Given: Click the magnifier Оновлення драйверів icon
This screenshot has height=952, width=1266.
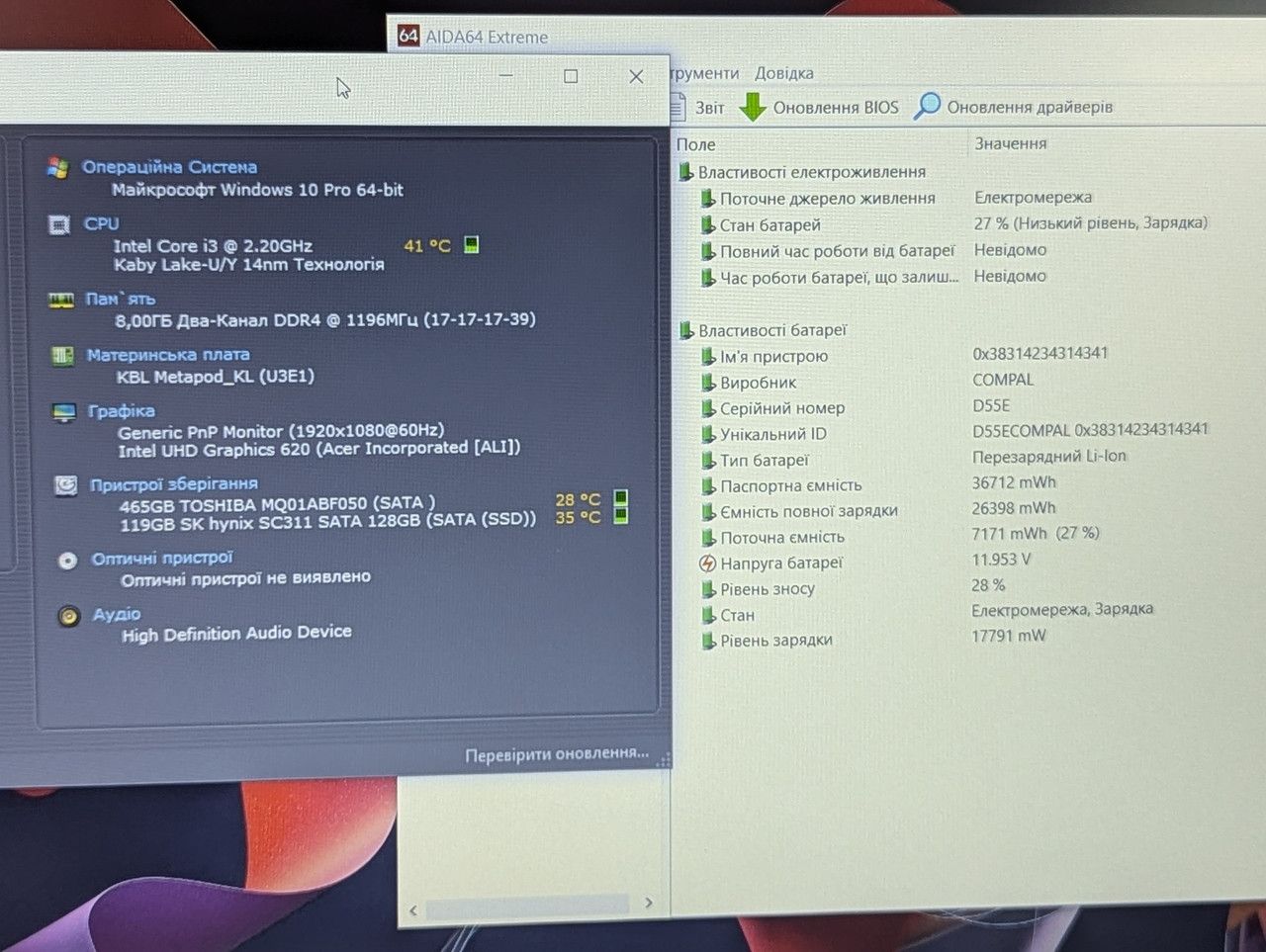Looking at the screenshot, I should (927, 106).
